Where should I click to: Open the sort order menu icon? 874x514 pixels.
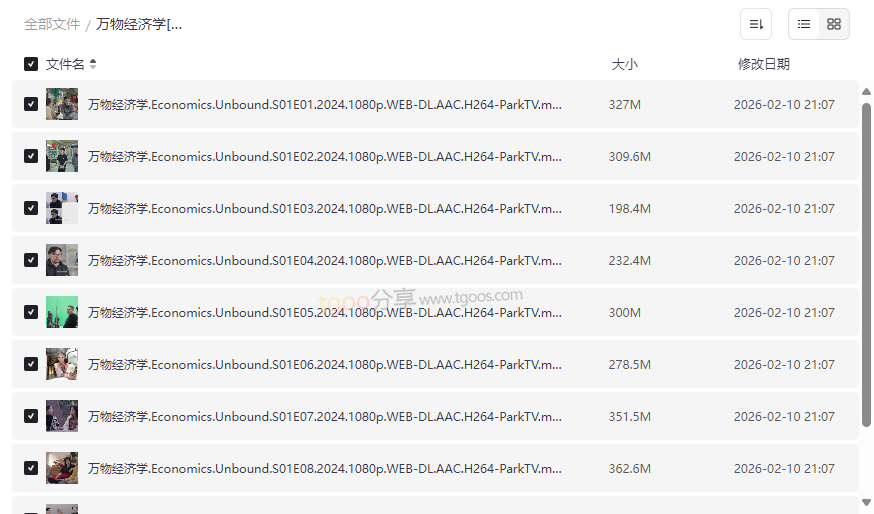(756, 24)
